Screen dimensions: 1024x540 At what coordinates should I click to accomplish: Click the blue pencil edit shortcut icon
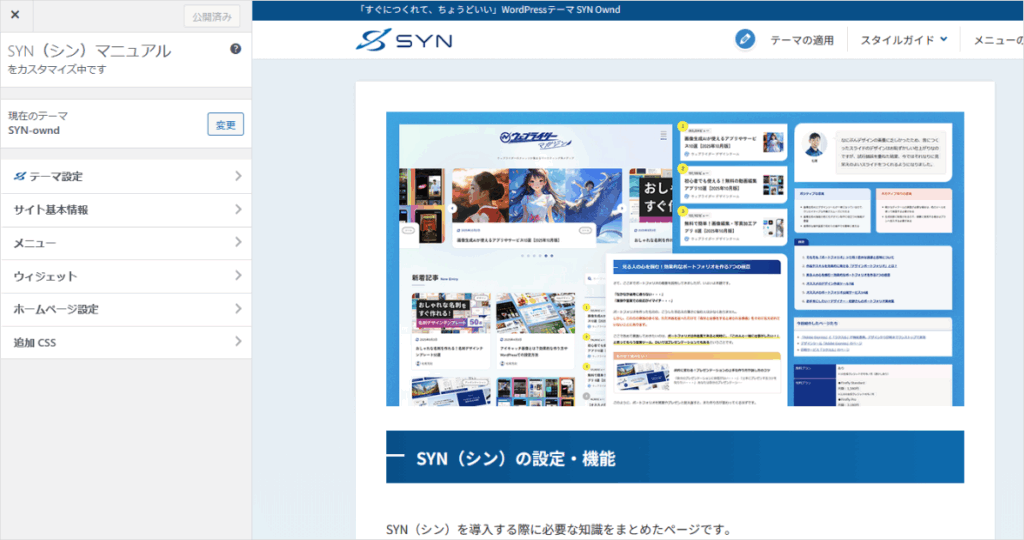point(744,39)
